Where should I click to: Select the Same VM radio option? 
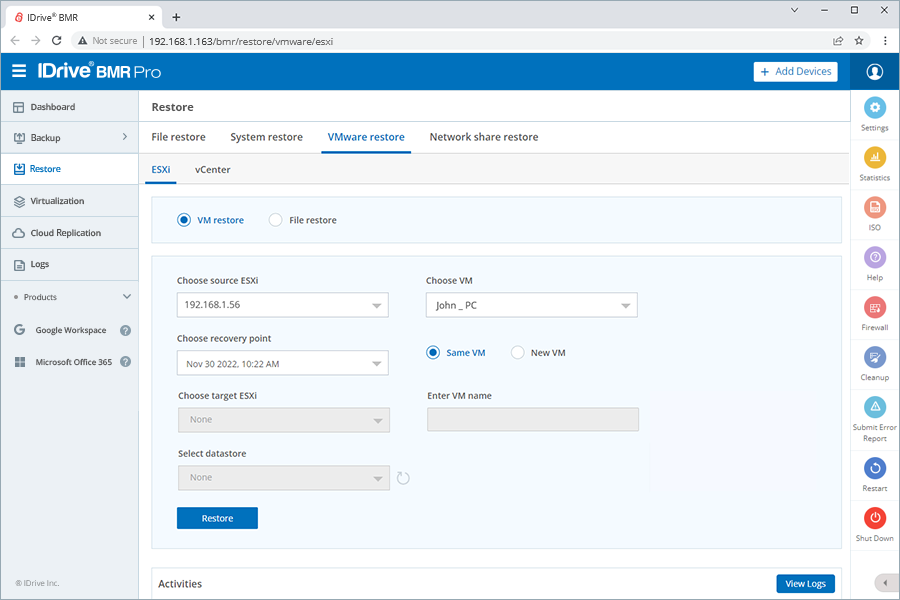[433, 352]
